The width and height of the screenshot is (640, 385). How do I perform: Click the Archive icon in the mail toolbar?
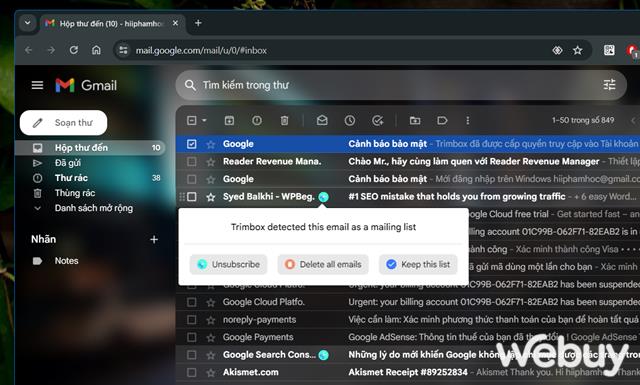(229, 120)
